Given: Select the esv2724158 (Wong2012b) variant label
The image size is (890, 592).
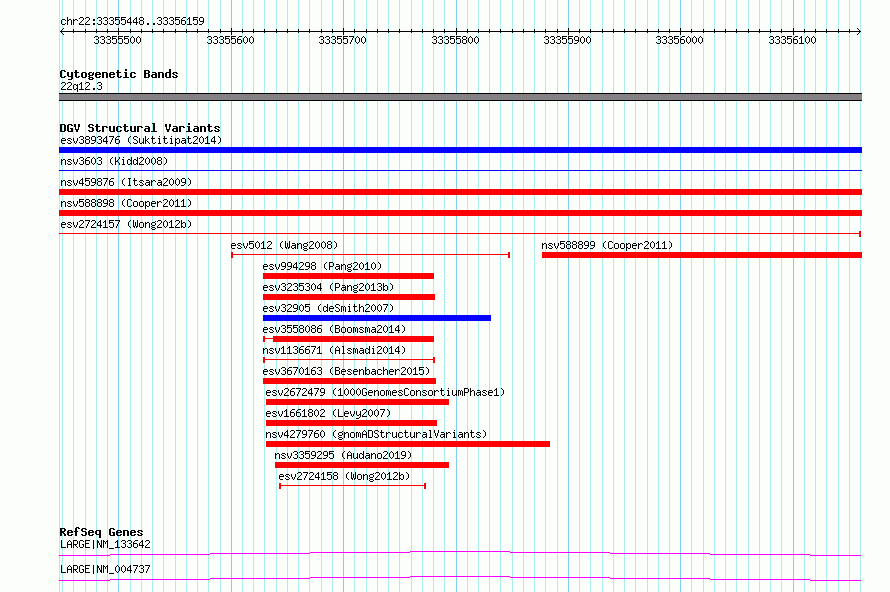Looking at the screenshot, I should click(x=344, y=476).
